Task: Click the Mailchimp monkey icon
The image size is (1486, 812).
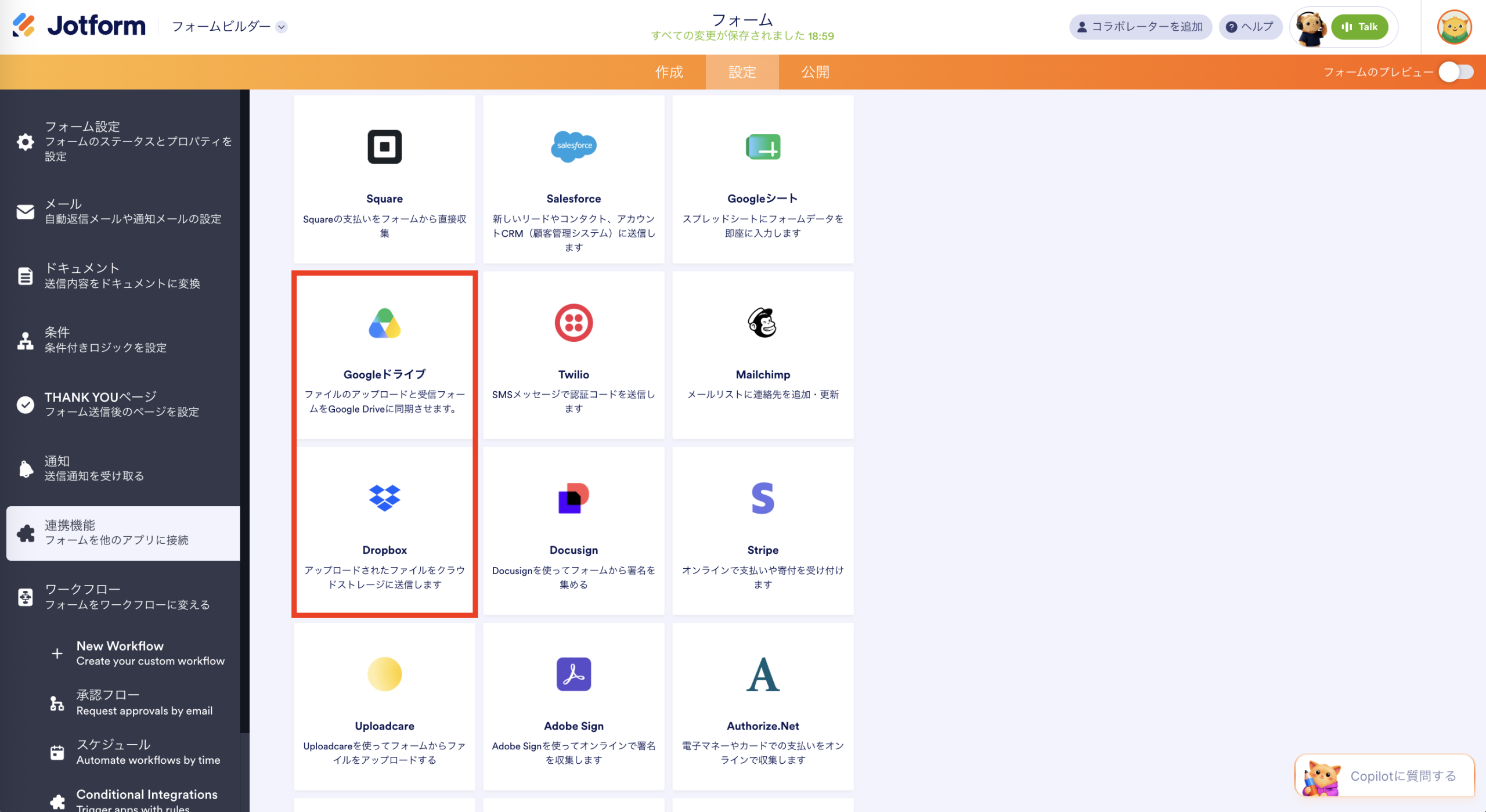Action: [763, 323]
